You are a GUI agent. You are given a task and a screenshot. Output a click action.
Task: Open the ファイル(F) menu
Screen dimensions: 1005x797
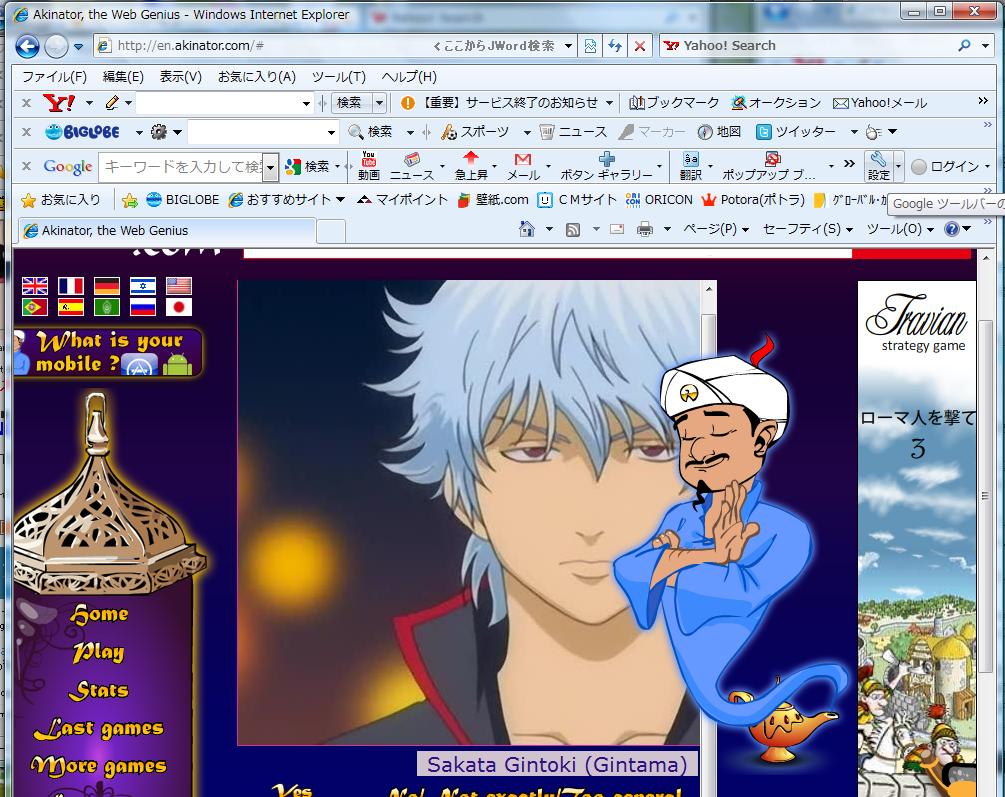pos(54,77)
